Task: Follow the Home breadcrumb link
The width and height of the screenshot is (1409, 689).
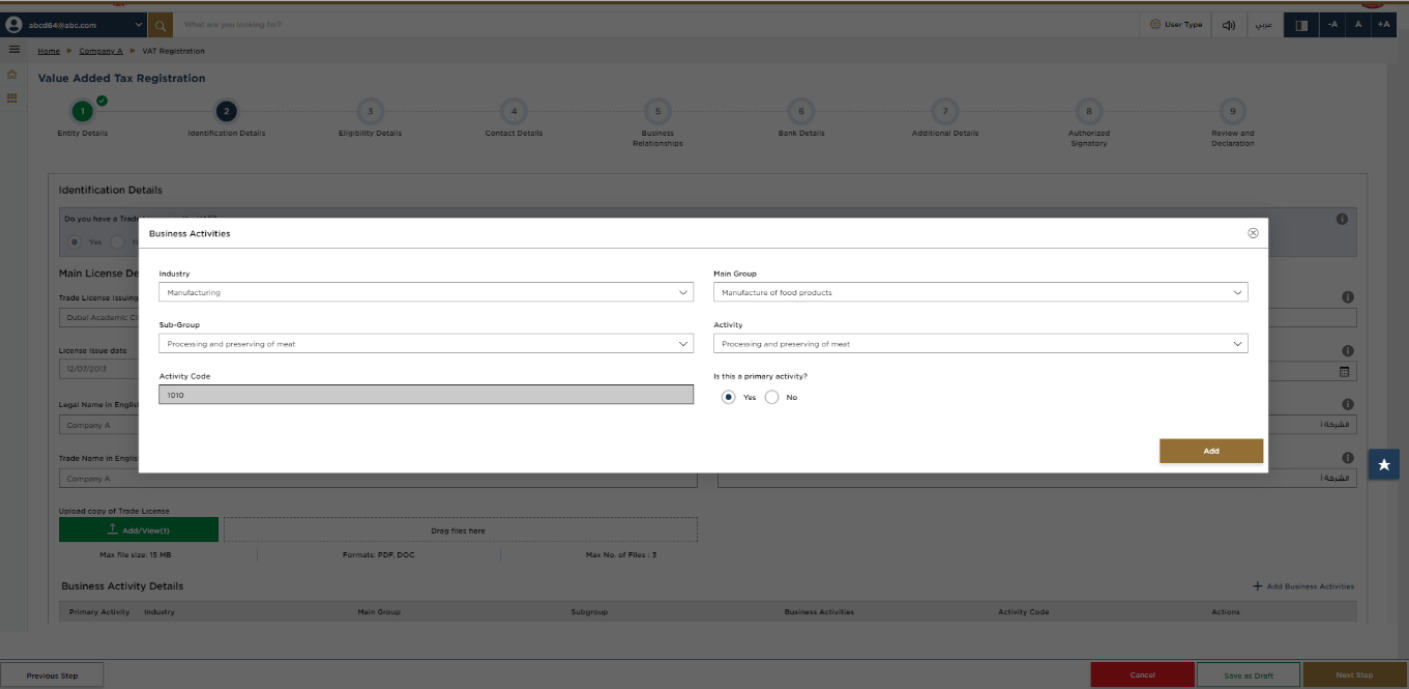Action: coord(49,51)
